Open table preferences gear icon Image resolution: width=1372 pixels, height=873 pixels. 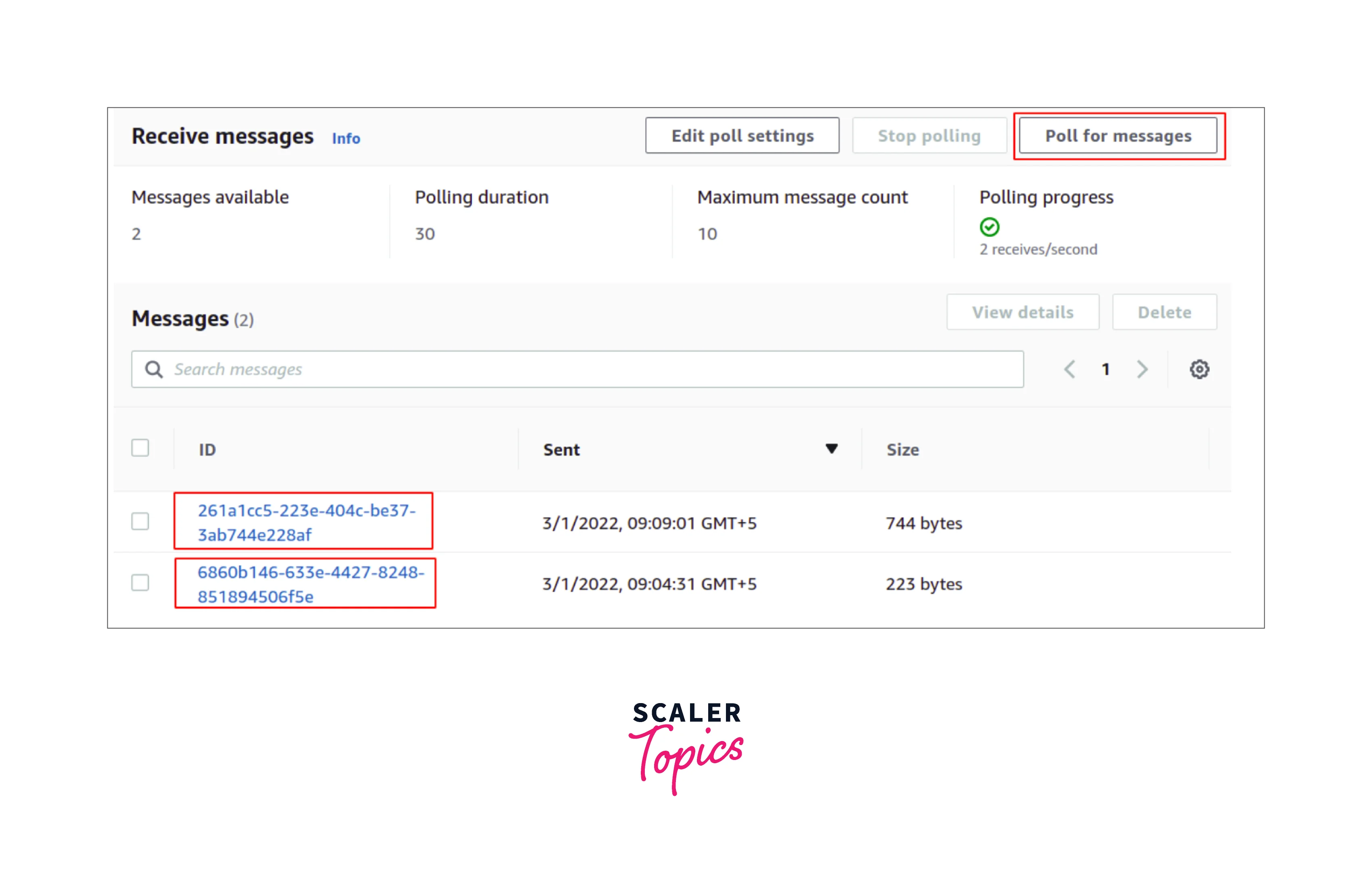point(1199,369)
